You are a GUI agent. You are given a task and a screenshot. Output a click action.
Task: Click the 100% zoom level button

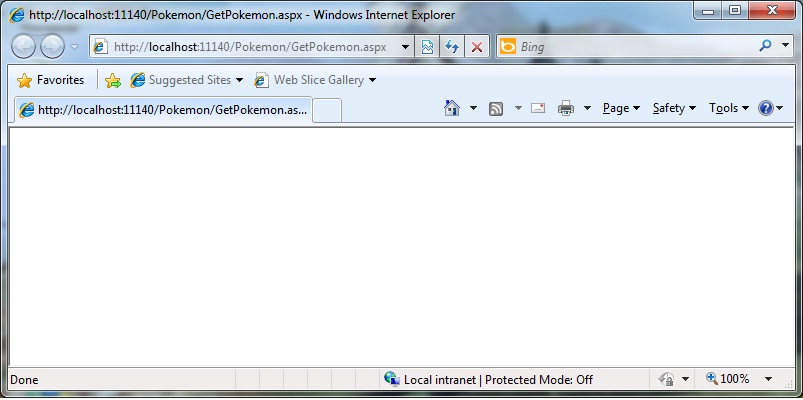click(728, 379)
